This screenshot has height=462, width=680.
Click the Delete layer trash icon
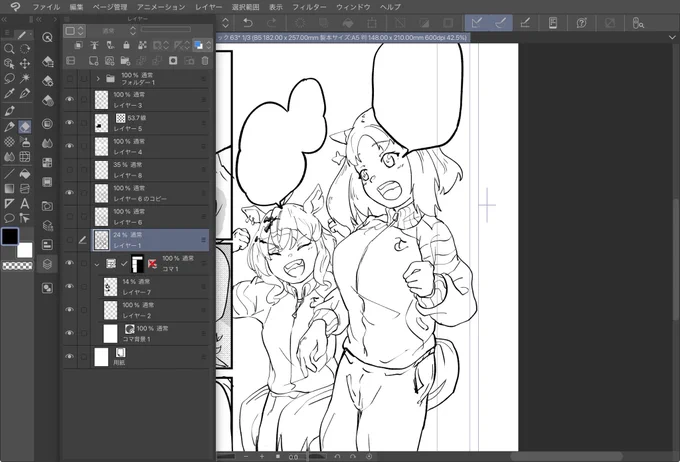[x=205, y=61]
